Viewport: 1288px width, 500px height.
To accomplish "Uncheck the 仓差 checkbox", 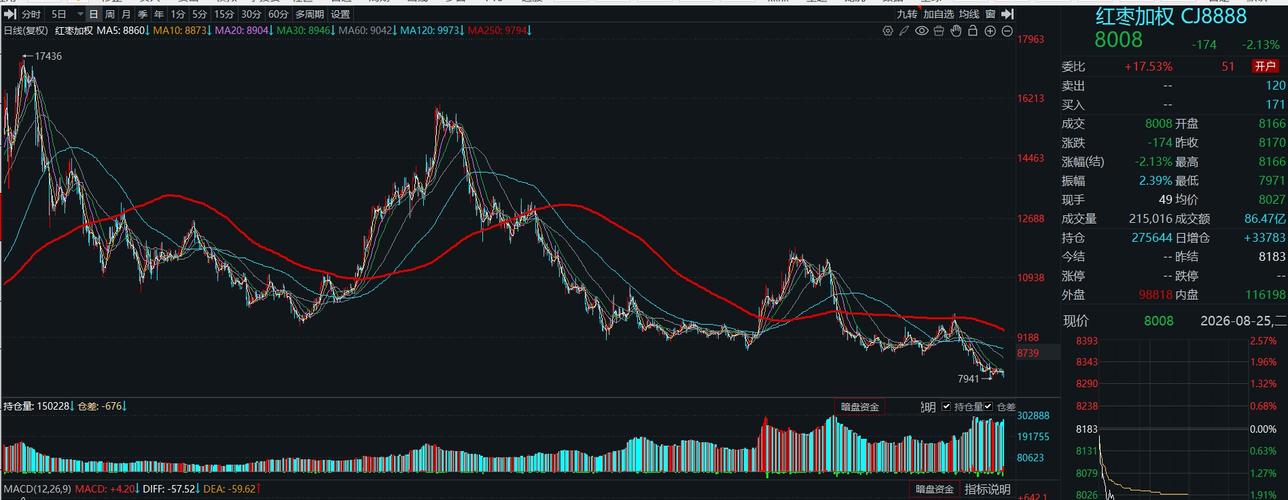I will pyautogui.click(x=988, y=407).
